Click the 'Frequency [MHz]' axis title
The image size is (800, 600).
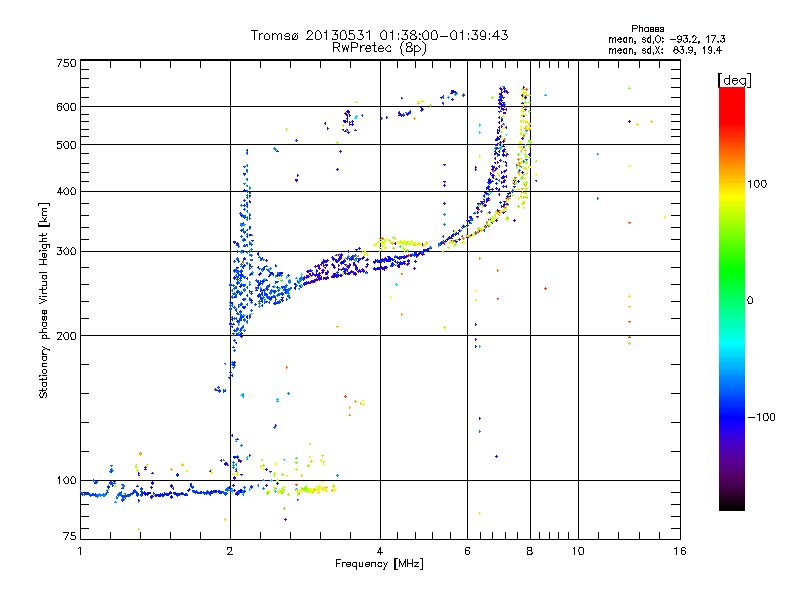(x=379, y=564)
